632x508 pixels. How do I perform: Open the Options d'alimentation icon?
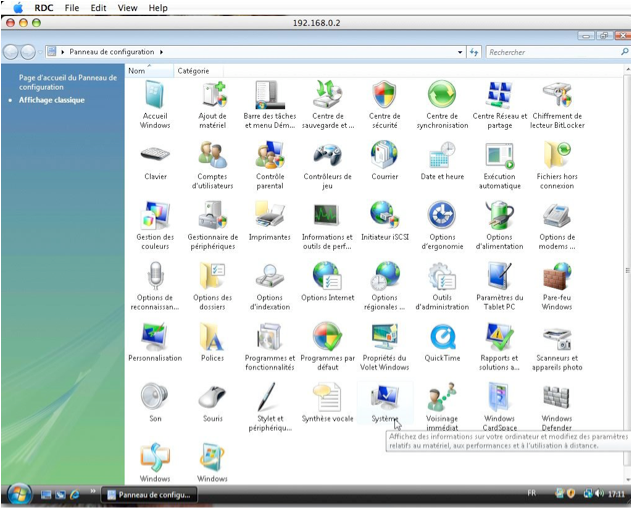point(498,215)
